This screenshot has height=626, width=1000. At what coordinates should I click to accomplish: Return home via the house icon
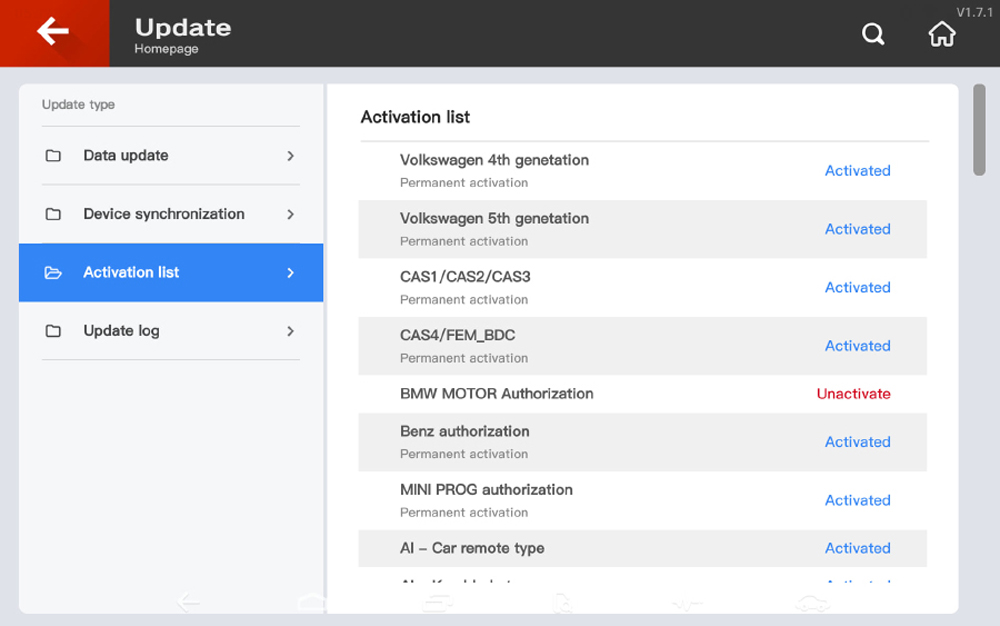coord(941,33)
